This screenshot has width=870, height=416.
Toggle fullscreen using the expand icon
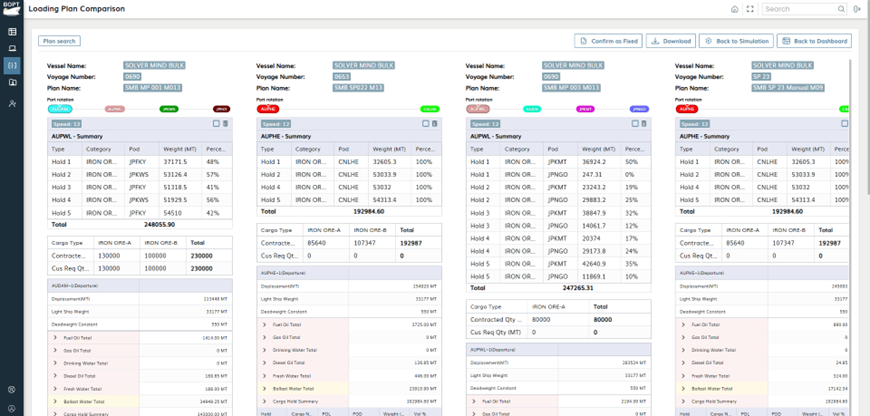pyautogui.click(x=750, y=9)
